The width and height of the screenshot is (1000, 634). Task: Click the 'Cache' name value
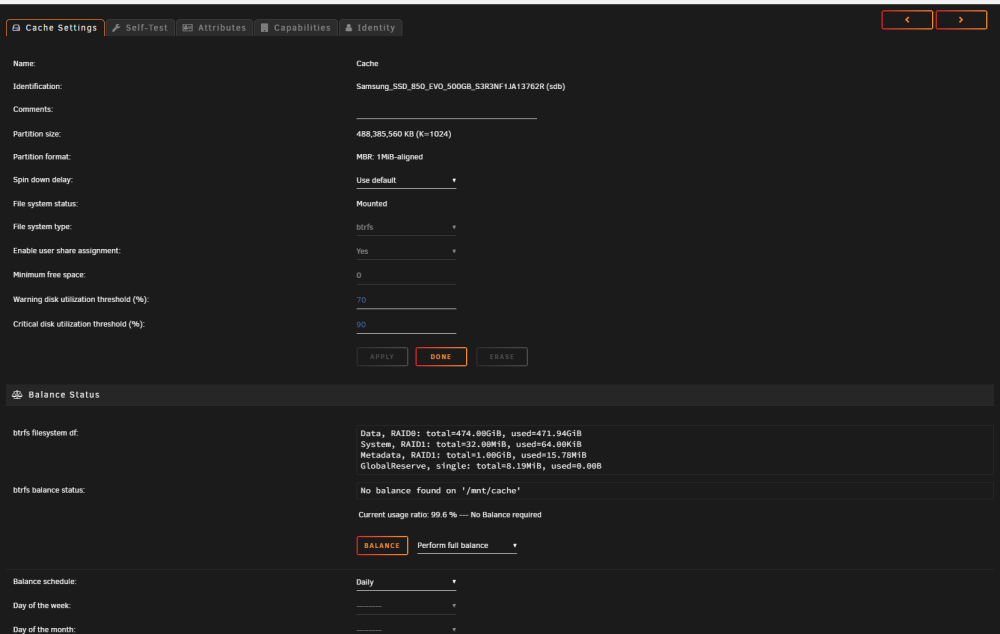click(367, 64)
